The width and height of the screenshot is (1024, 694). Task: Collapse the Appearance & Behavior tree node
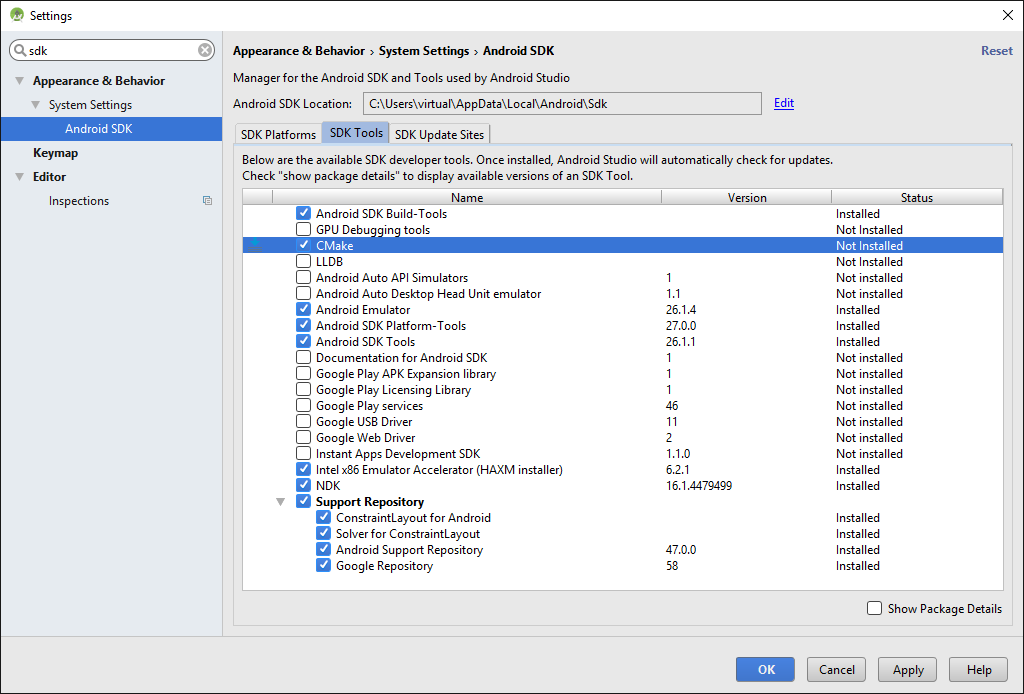pyautogui.click(x=19, y=81)
